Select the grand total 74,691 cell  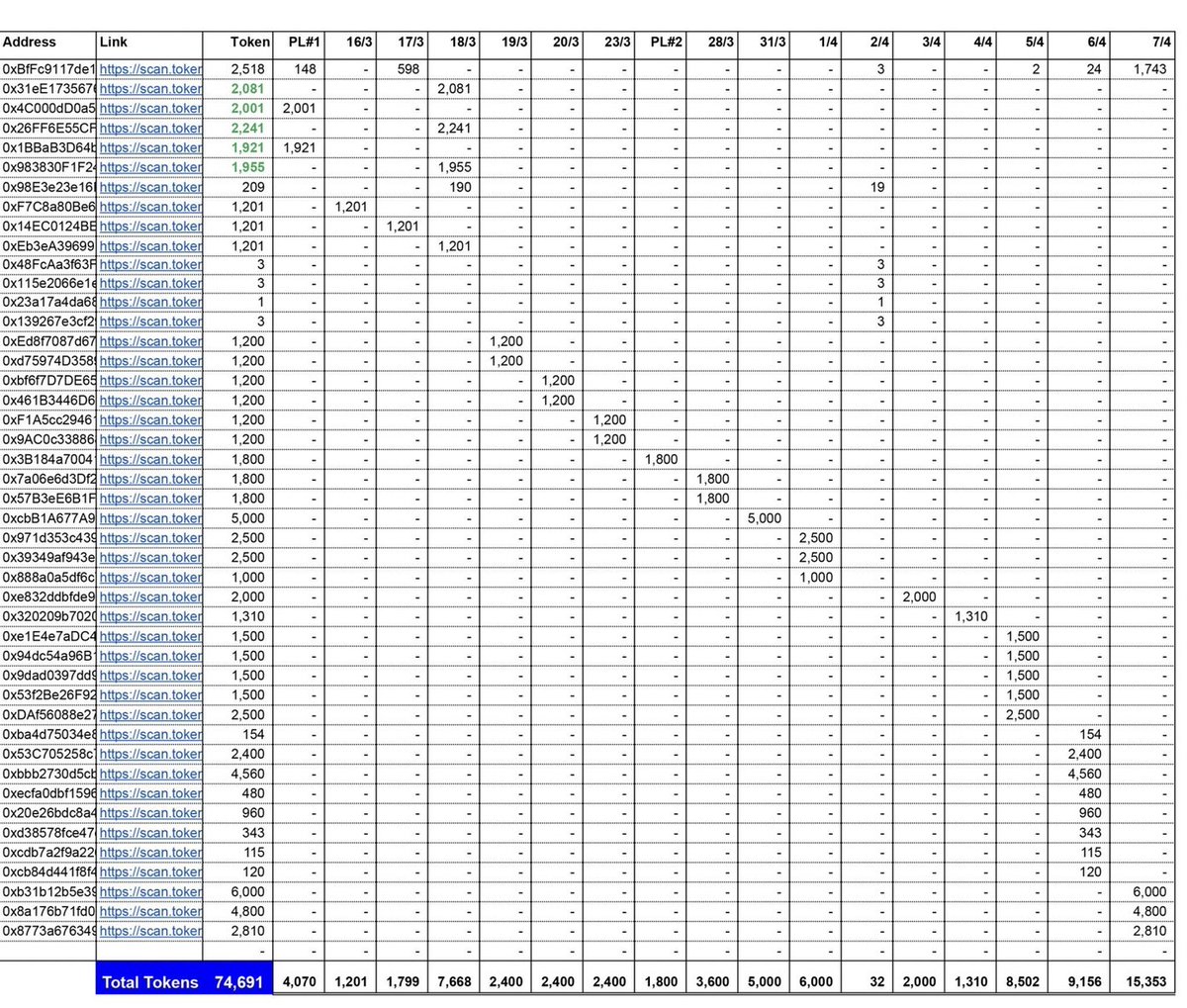240,982
